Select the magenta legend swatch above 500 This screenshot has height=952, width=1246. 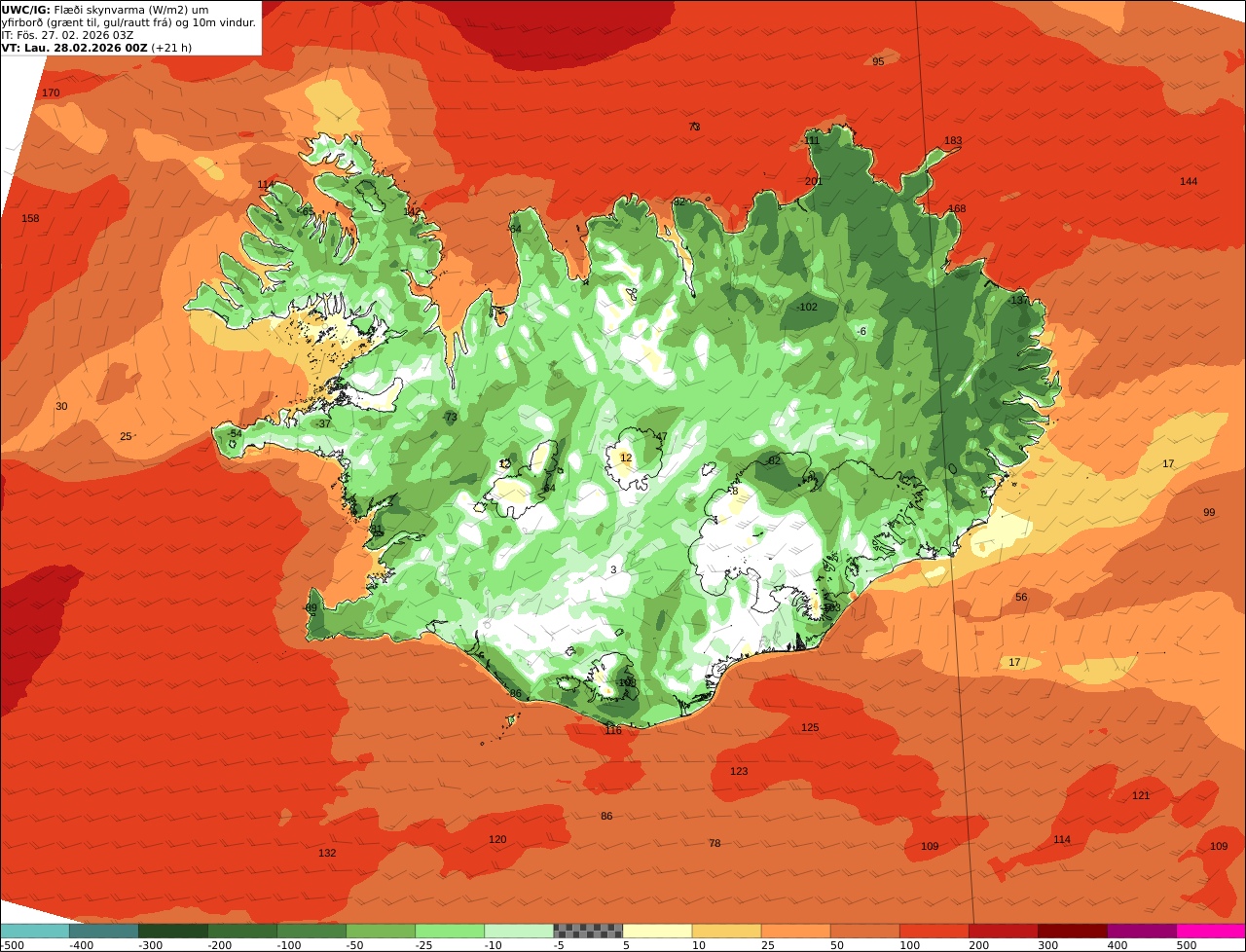tap(1211, 931)
